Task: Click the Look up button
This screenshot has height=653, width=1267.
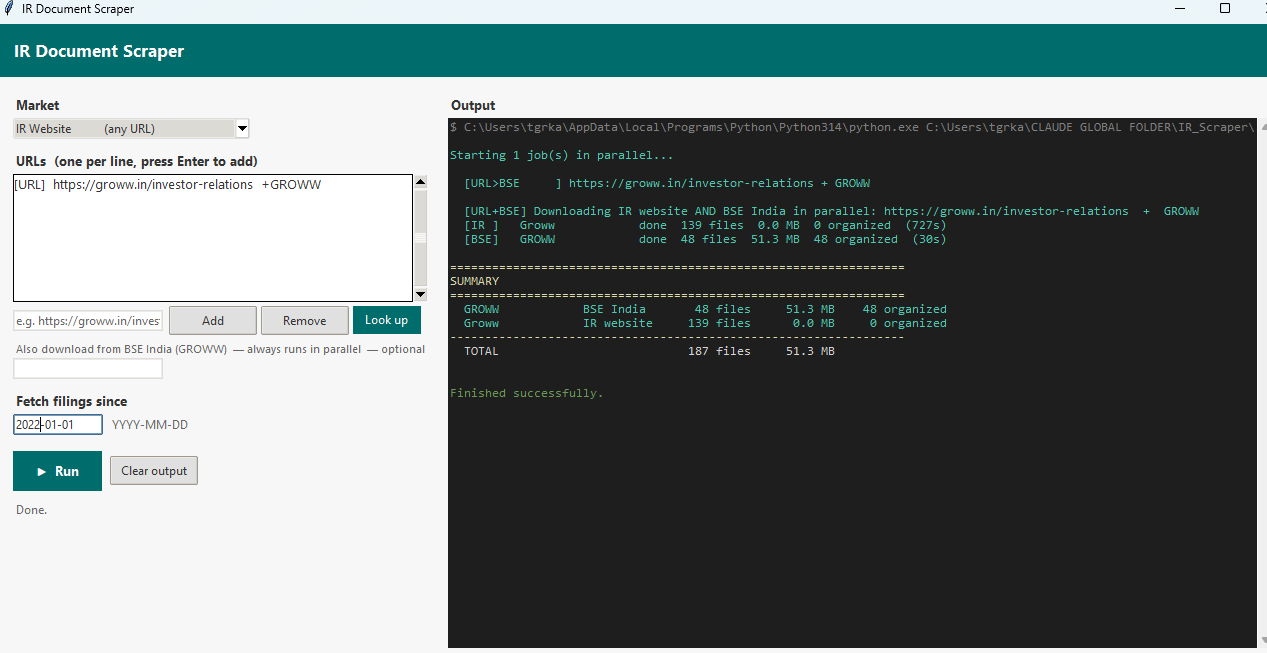Action: tap(386, 320)
